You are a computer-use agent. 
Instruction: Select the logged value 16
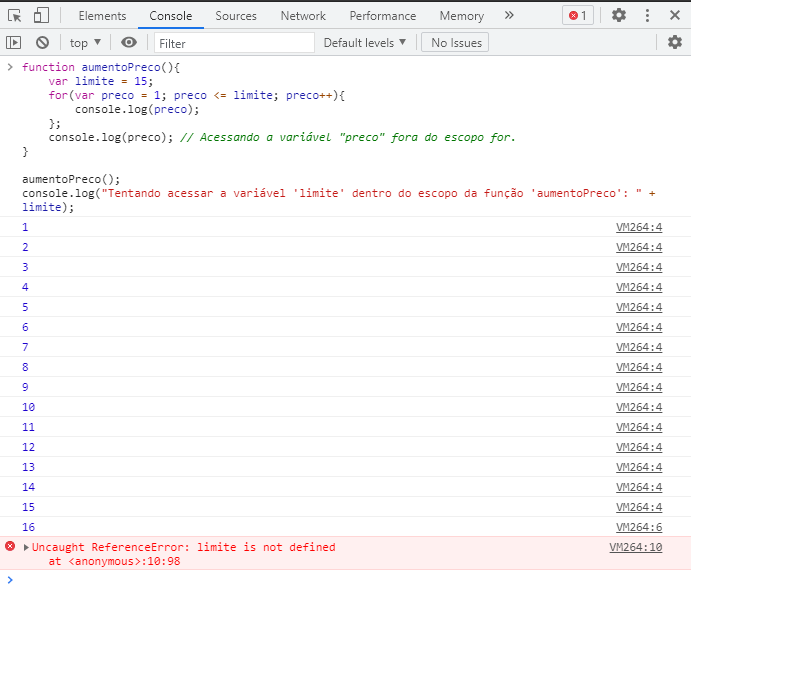pos(29,527)
